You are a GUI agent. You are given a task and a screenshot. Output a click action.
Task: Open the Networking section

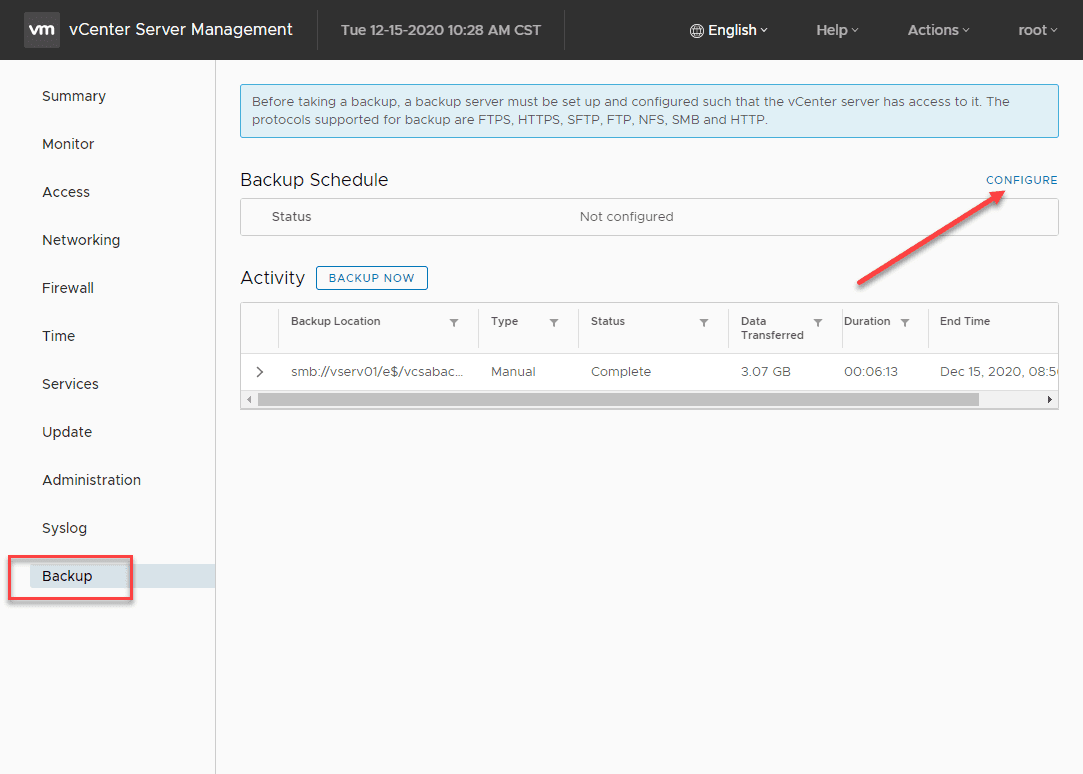(81, 240)
